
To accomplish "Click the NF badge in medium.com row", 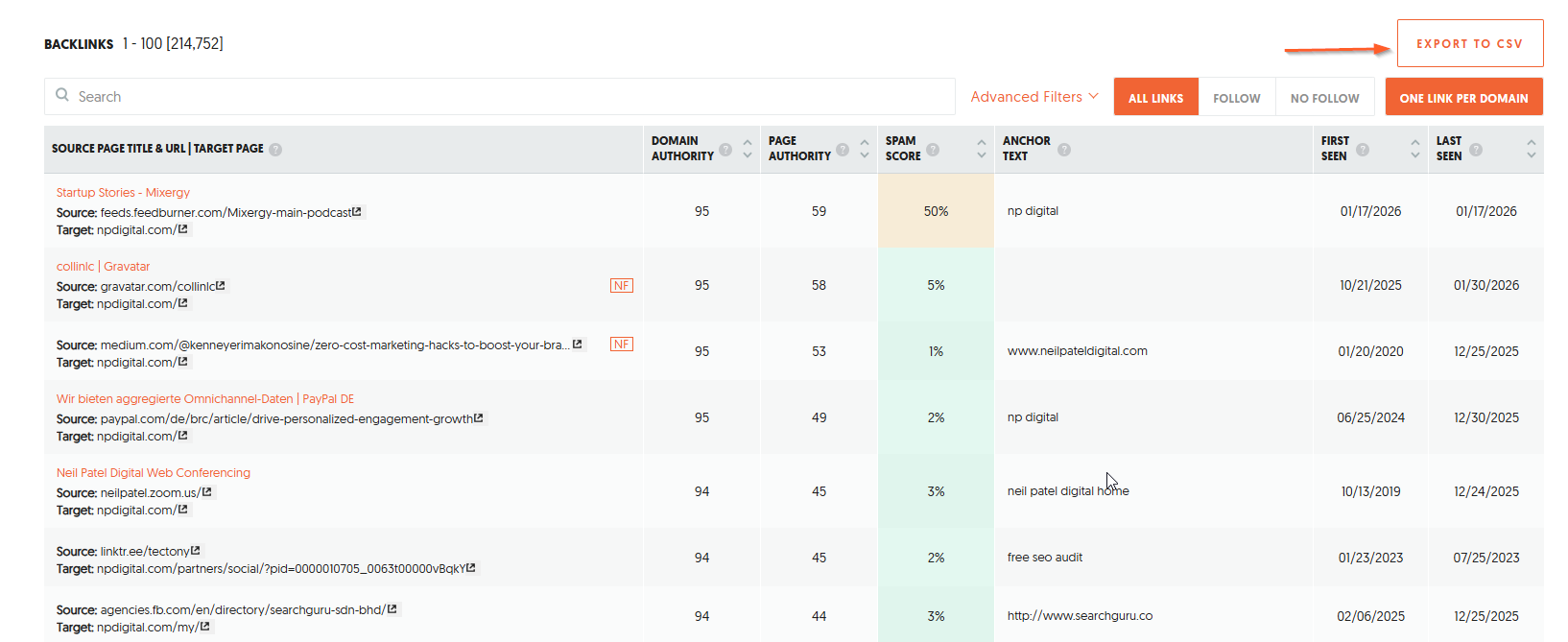I will coord(622,344).
